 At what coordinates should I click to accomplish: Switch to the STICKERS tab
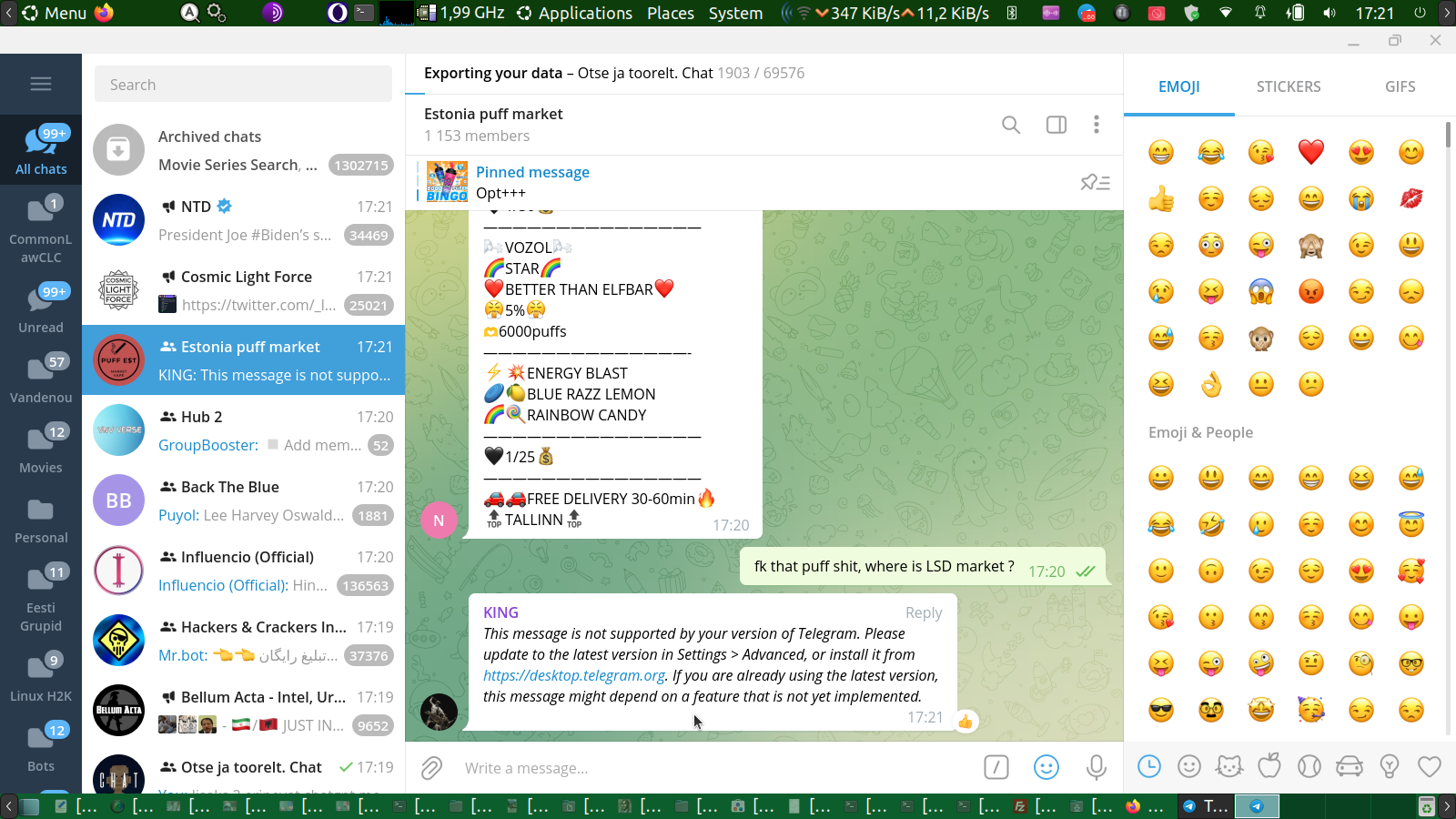[1289, 86]
